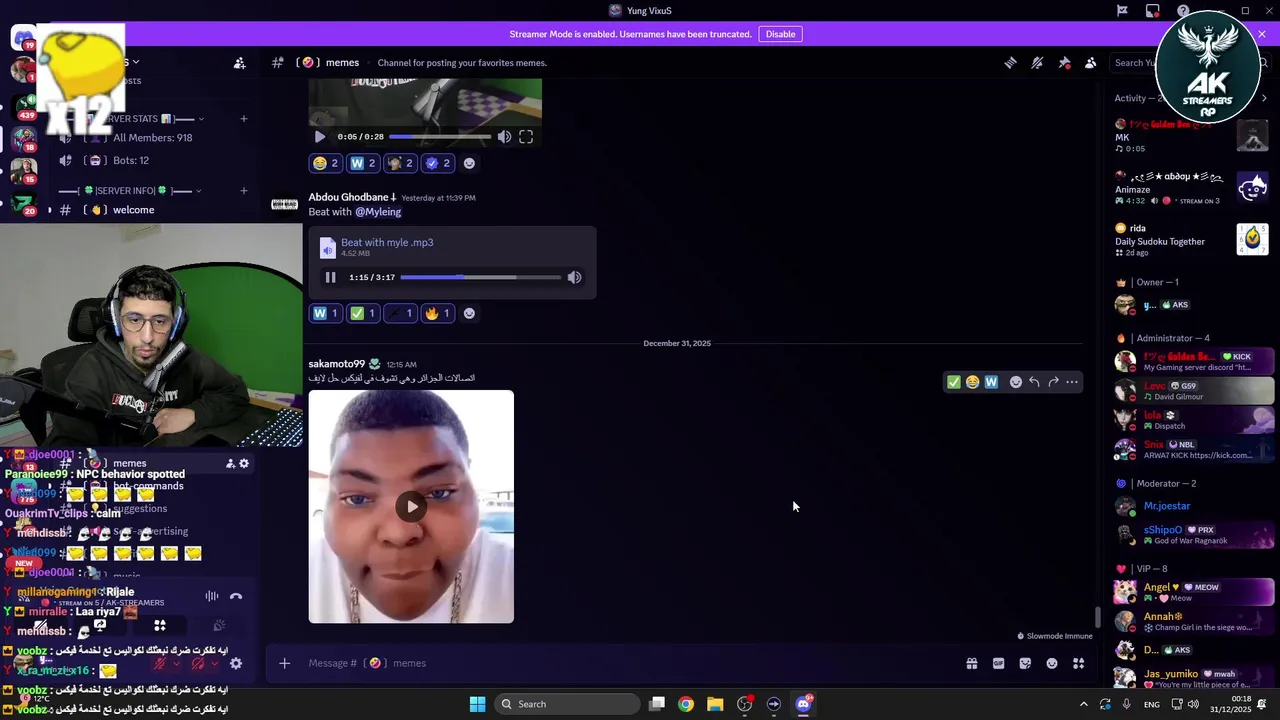
Task: Toggle the blue check reaction with count 2
Action: 438,163
